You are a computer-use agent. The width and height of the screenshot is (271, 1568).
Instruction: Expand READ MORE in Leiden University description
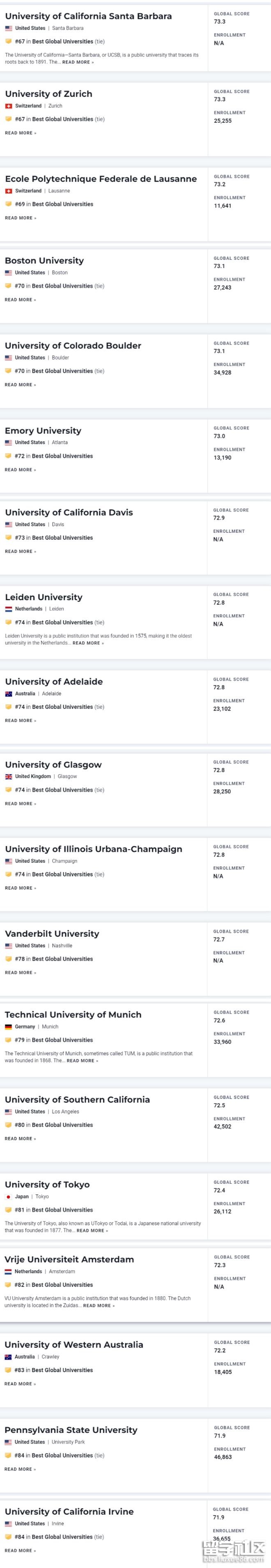(88, 643)
